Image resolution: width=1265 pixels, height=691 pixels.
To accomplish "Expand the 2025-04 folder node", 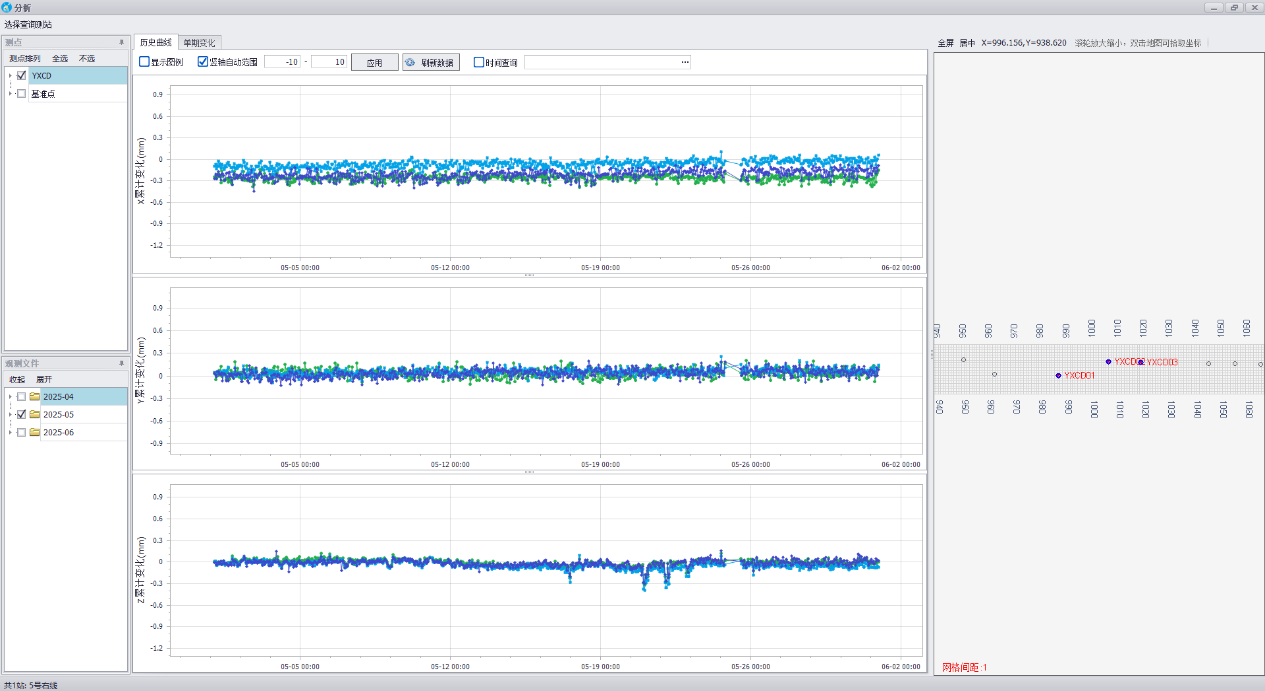I will click(x=10, y=397).
